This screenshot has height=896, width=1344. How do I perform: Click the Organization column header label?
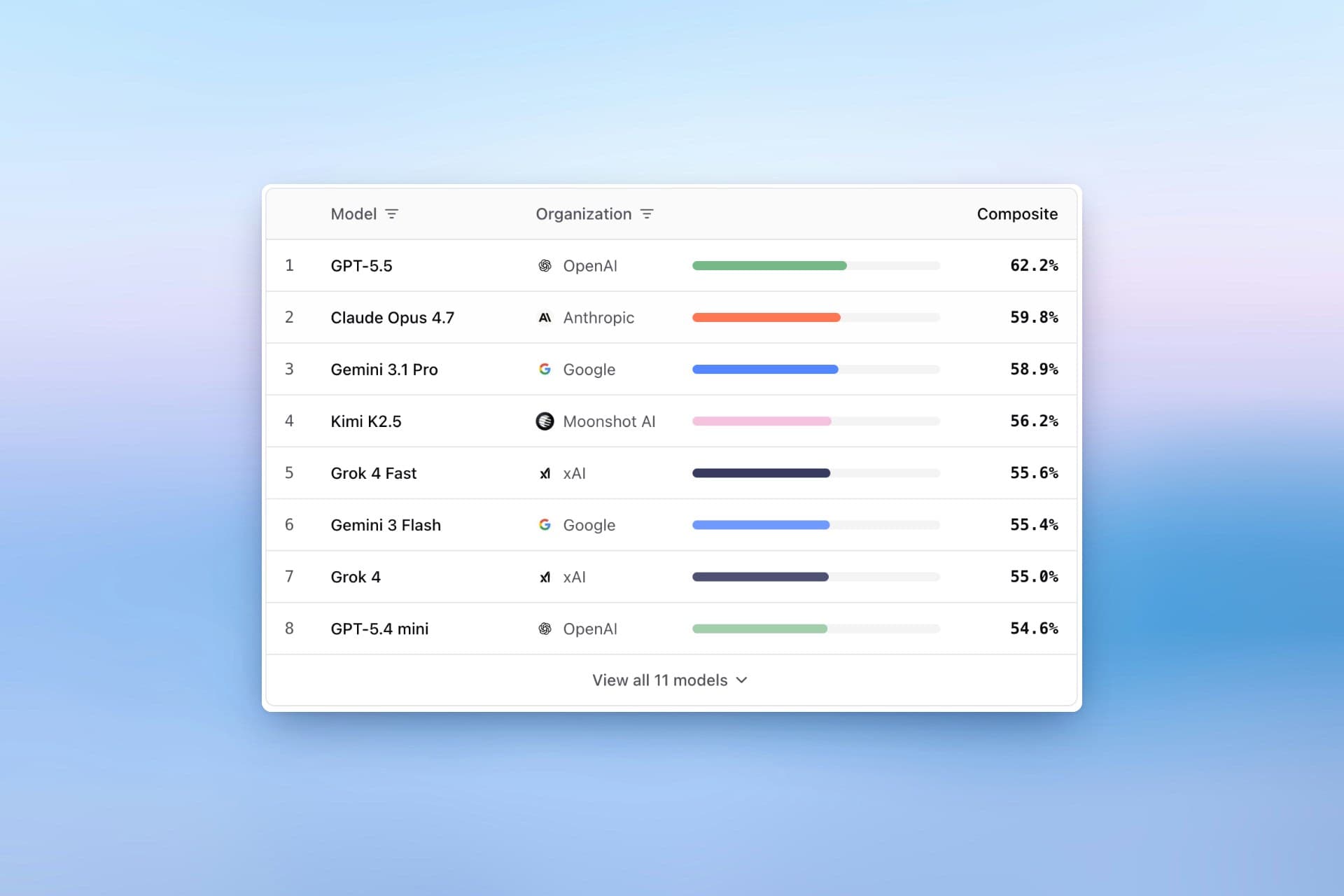(x=584, y=214)
